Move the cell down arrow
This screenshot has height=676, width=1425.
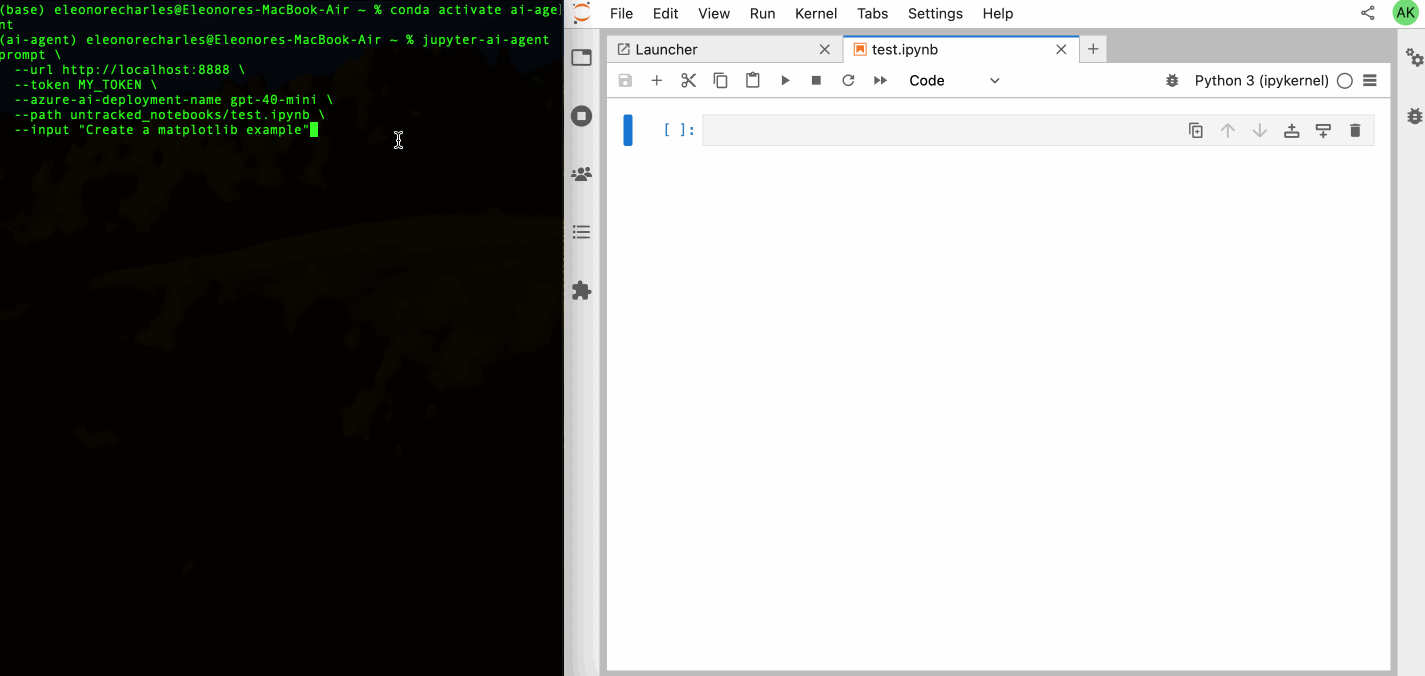tap(1260, 130)
